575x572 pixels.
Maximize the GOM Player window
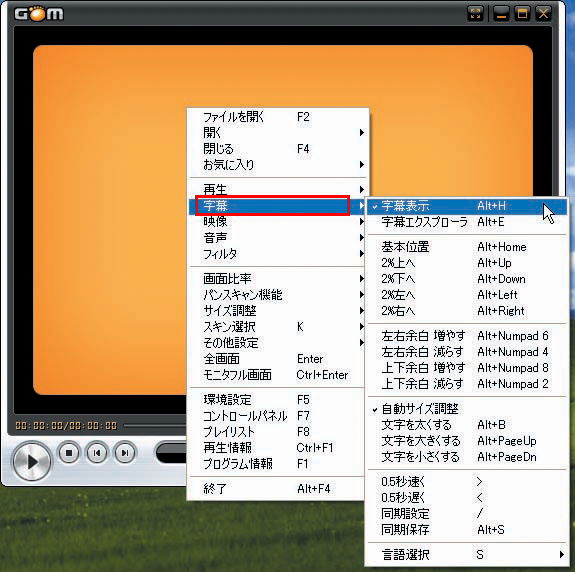522,14
